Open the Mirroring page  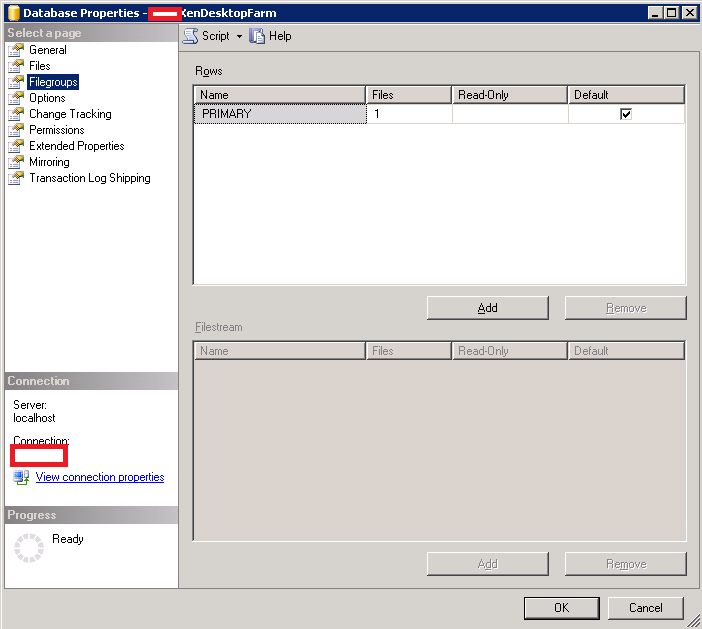pyautogui.click(x=49, y=162)
